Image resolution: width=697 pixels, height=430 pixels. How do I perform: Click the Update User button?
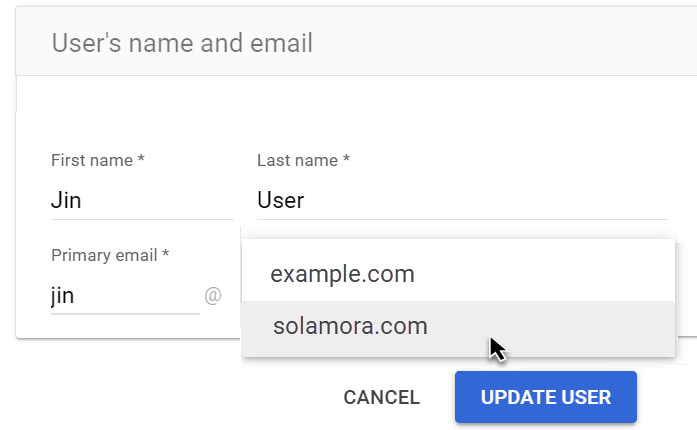point(545,397)
